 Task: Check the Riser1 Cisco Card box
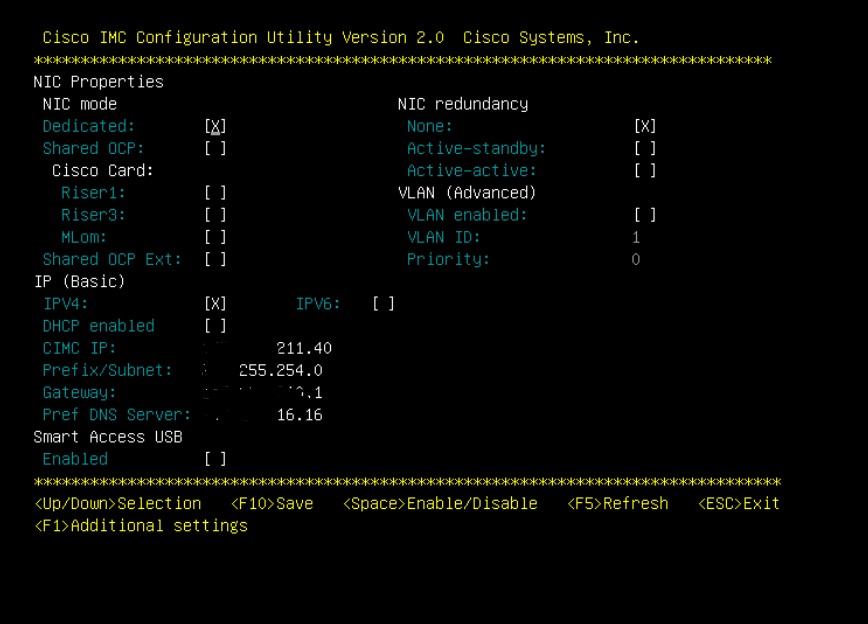click(215, 193)
